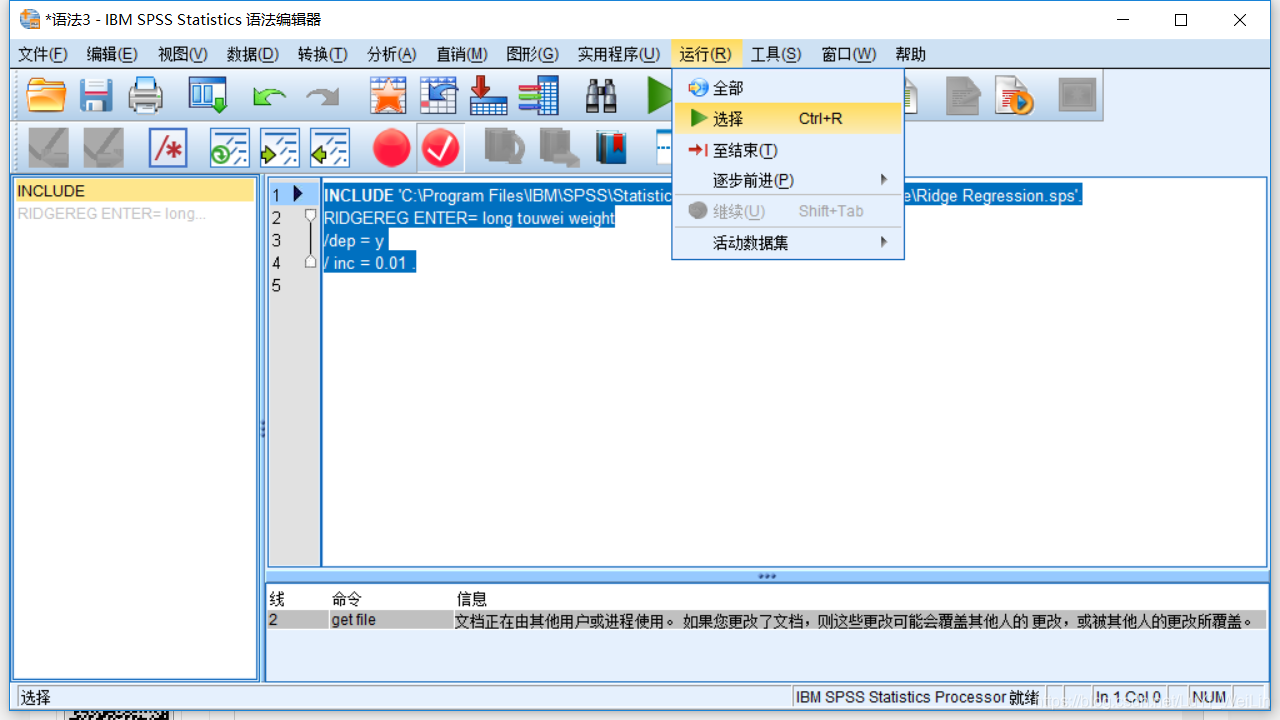Click the NUM status bar indicator

point(1209,697)
